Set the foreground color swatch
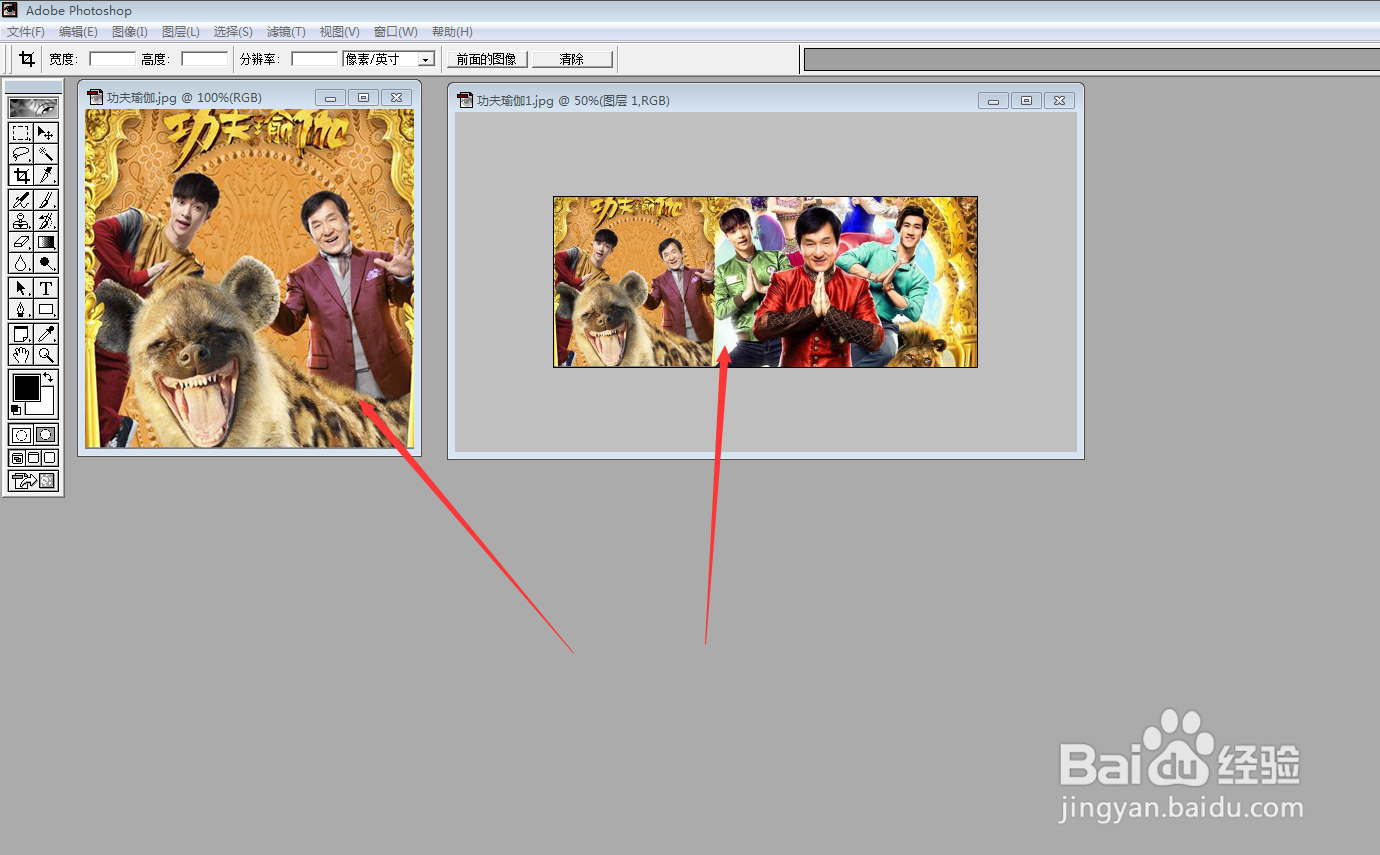1380x855 pixels. [x=25, y=388]
